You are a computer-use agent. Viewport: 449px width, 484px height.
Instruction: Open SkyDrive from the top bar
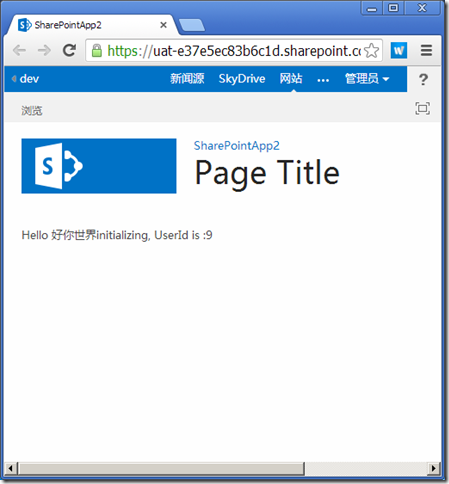(242, 79)
